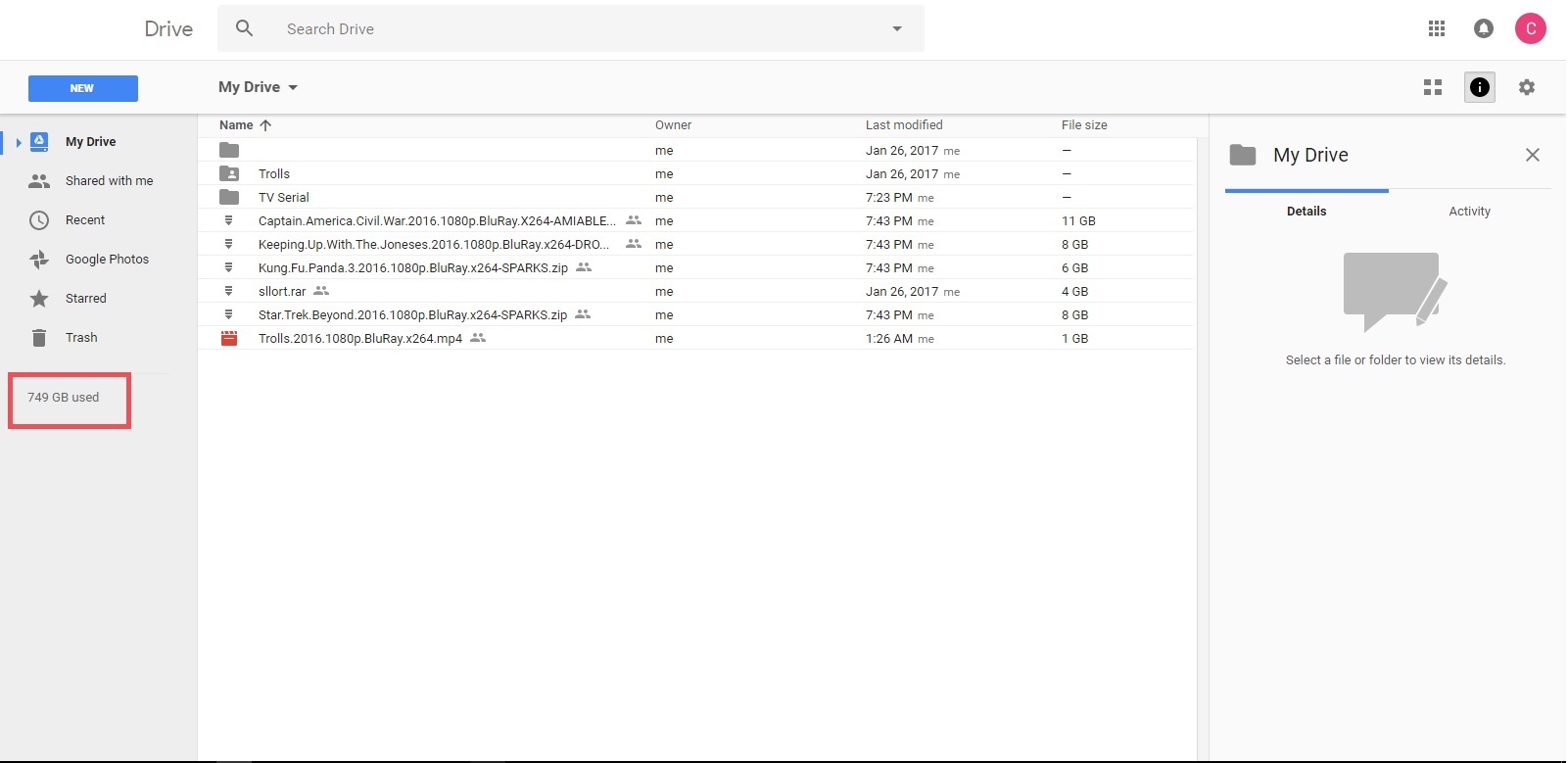Image resolution: width=1568 pixels, height=763 pixels.
Task: Go to Google Photos section
Action: [x=108, y=260]
